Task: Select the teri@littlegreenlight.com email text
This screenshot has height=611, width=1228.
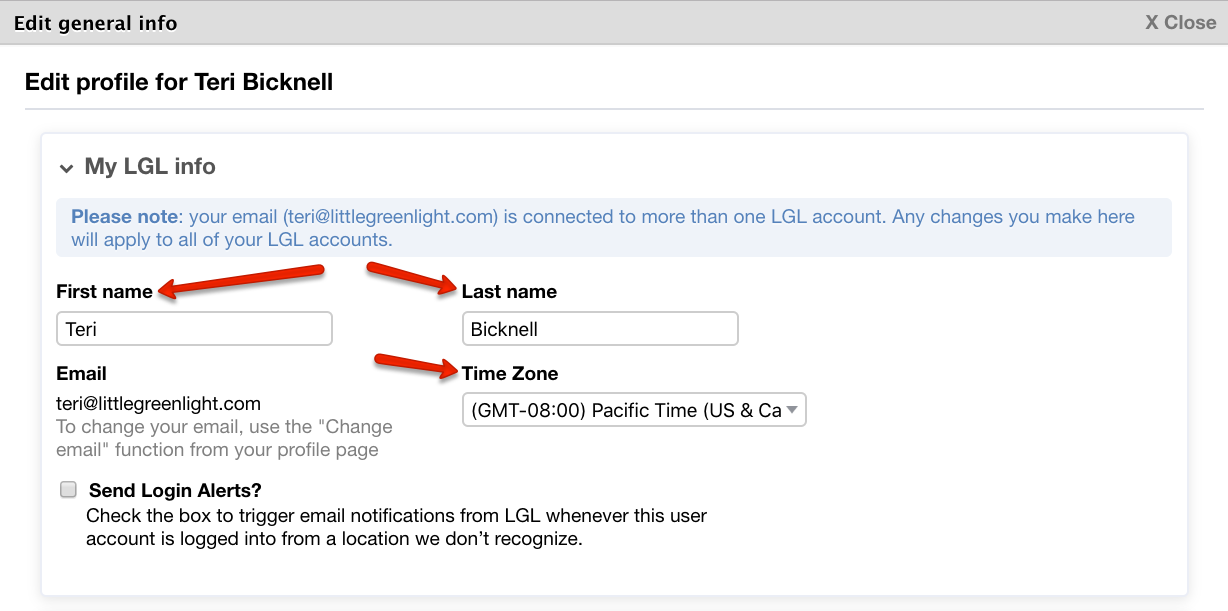Action: pyautogui.click(x=158, y=404)
